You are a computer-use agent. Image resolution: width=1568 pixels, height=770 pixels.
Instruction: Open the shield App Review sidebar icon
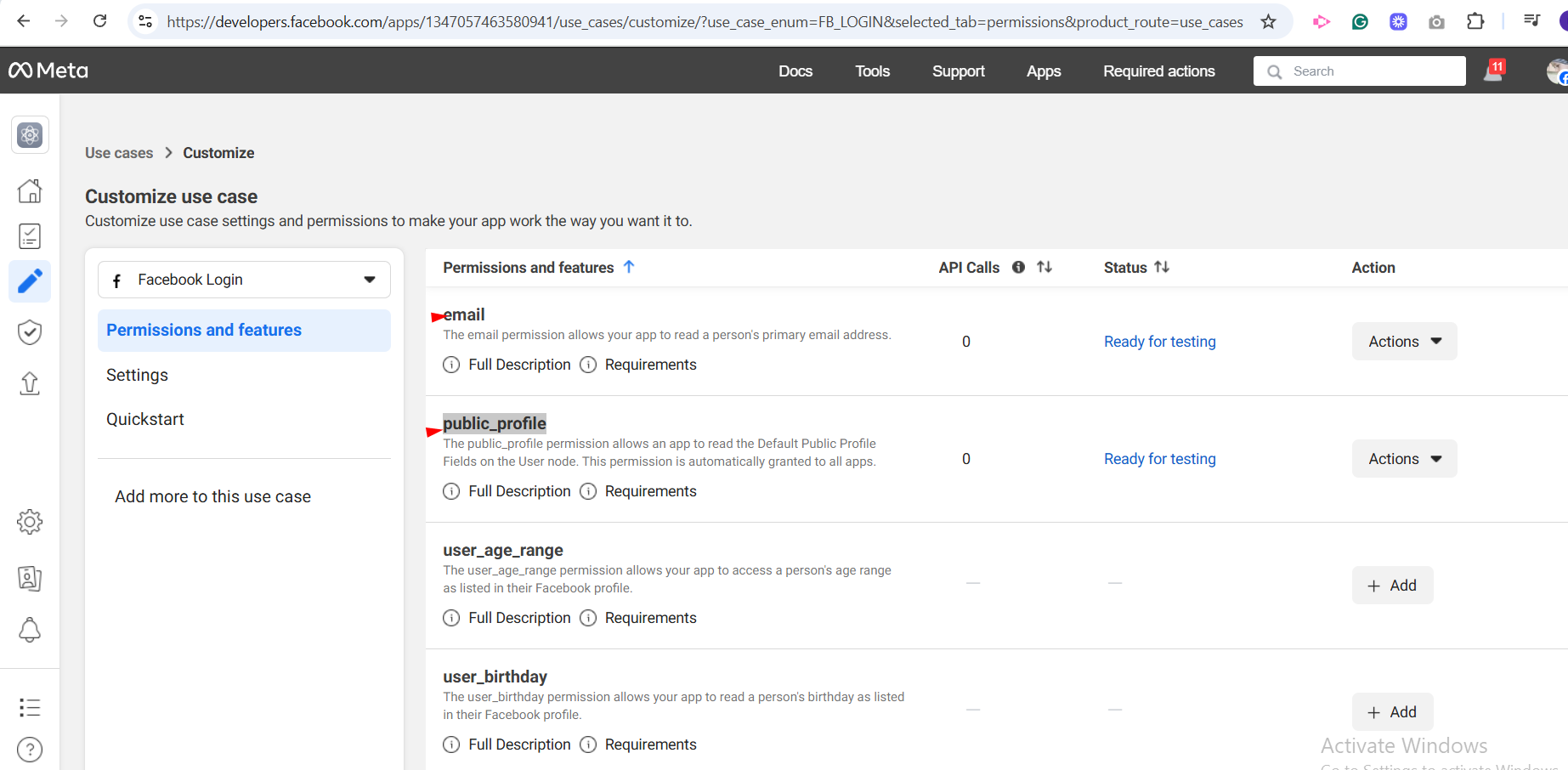click(x=30, y=332)
